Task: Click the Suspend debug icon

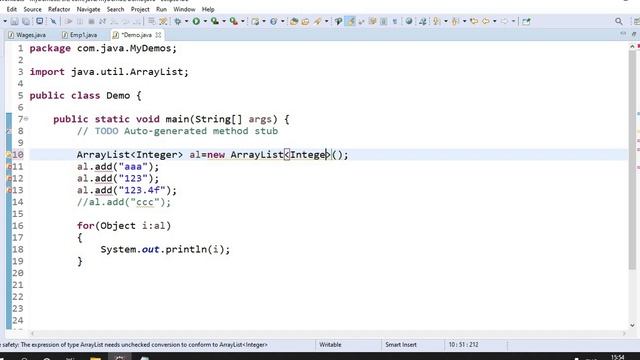Action: pos(80,21)
